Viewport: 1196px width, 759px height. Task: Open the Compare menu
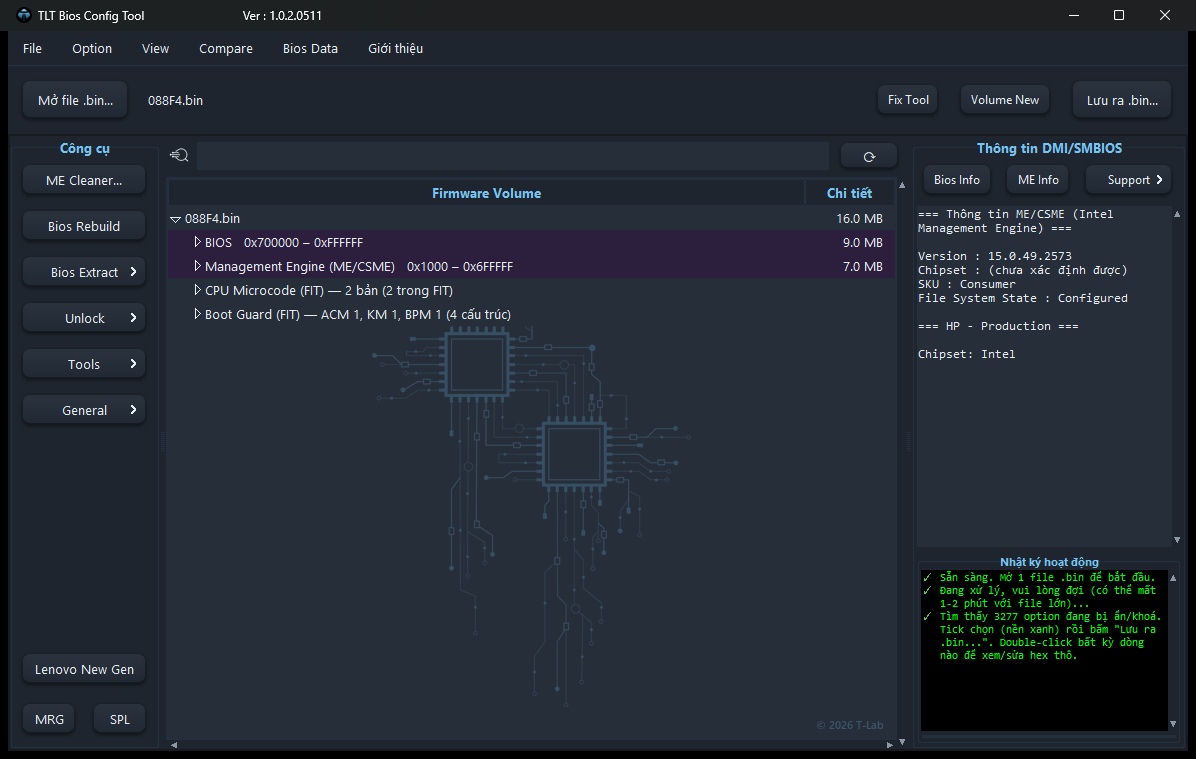coord(226,48)
